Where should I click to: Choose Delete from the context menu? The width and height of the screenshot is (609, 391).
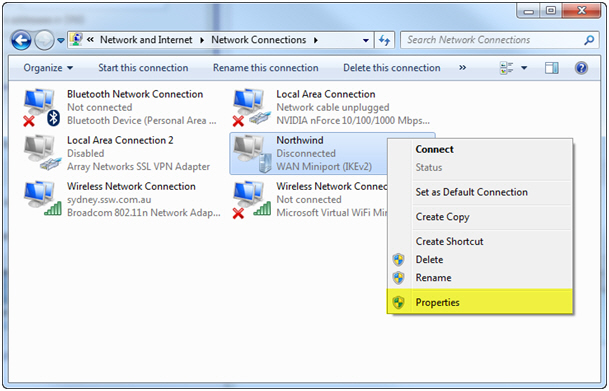[480, 260]
